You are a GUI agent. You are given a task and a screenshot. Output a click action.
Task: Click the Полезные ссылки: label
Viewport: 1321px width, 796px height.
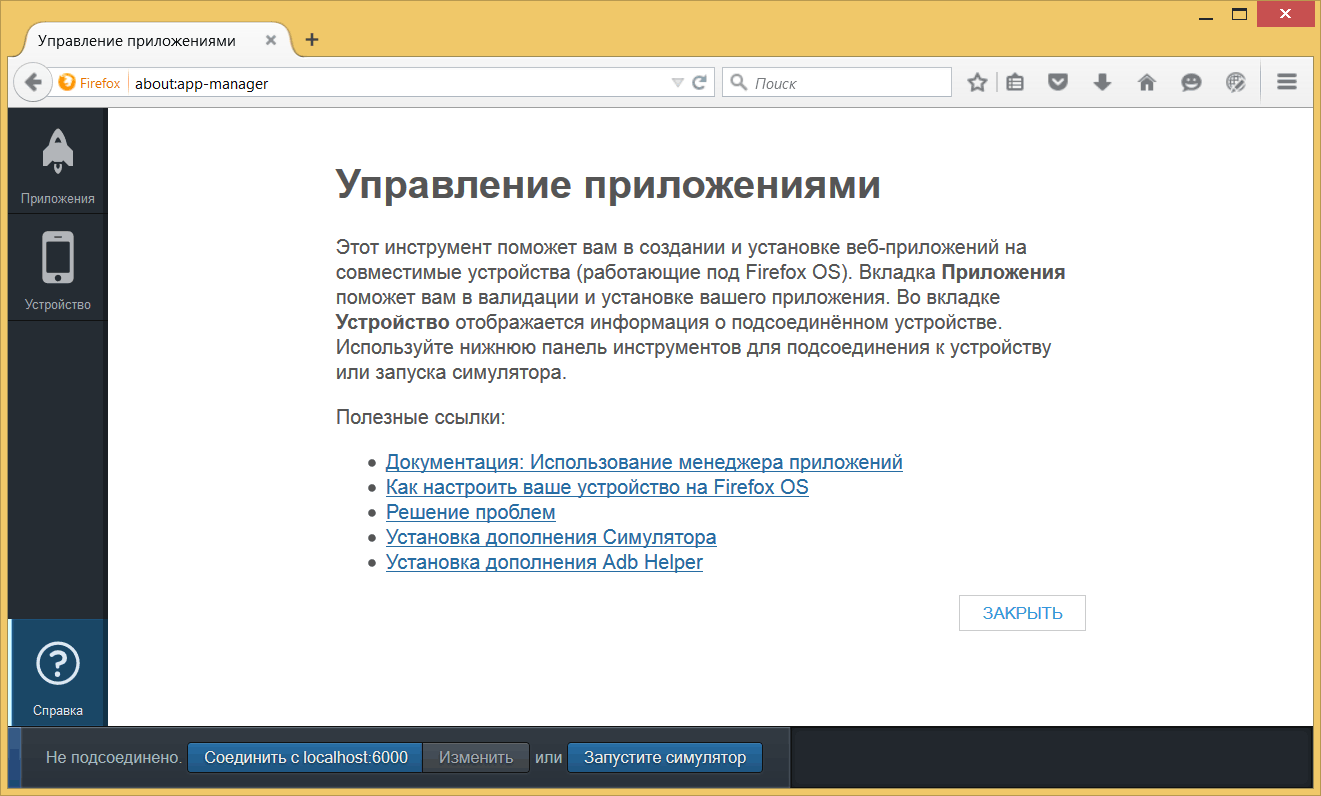(421, 417)
